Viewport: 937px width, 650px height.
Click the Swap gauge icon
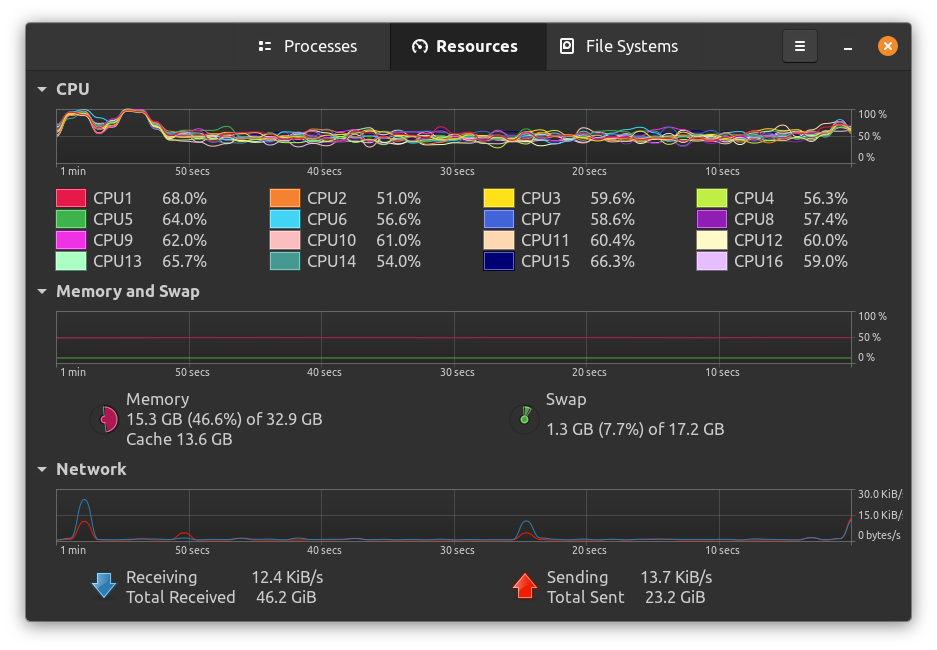point(524,419)
